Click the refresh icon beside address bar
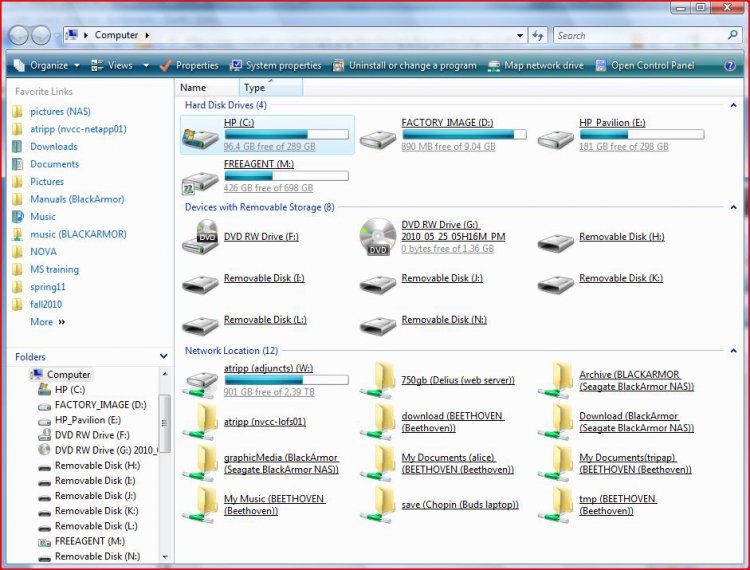 [538, 35]
